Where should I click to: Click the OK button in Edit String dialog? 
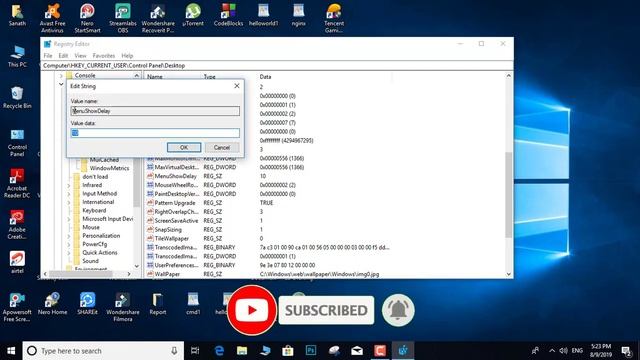pyautogui.click(x=184, y=147)
